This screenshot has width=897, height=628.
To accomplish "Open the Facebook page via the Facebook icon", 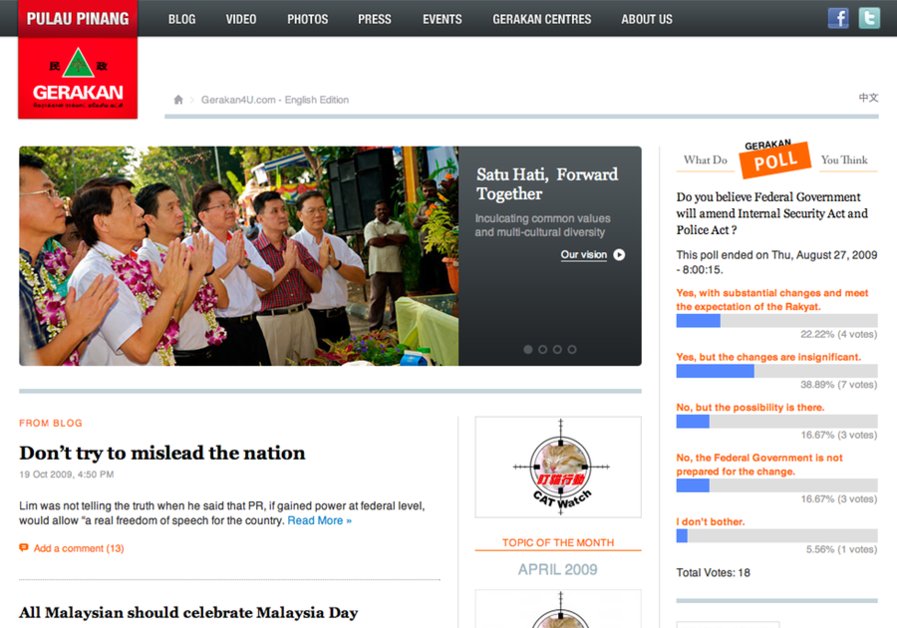I will pos(838,17).
